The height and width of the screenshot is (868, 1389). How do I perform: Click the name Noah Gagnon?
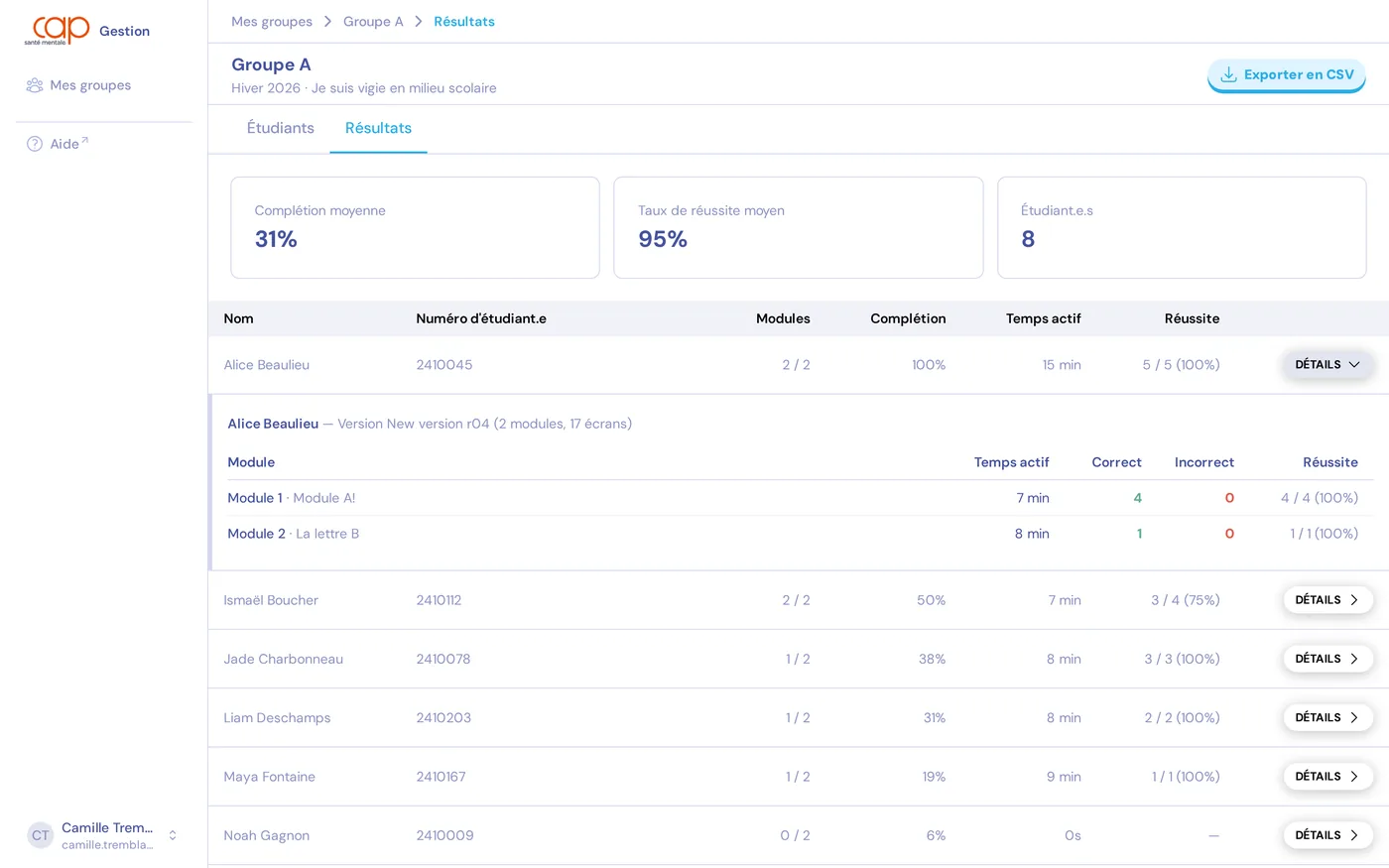click(267, 835)
